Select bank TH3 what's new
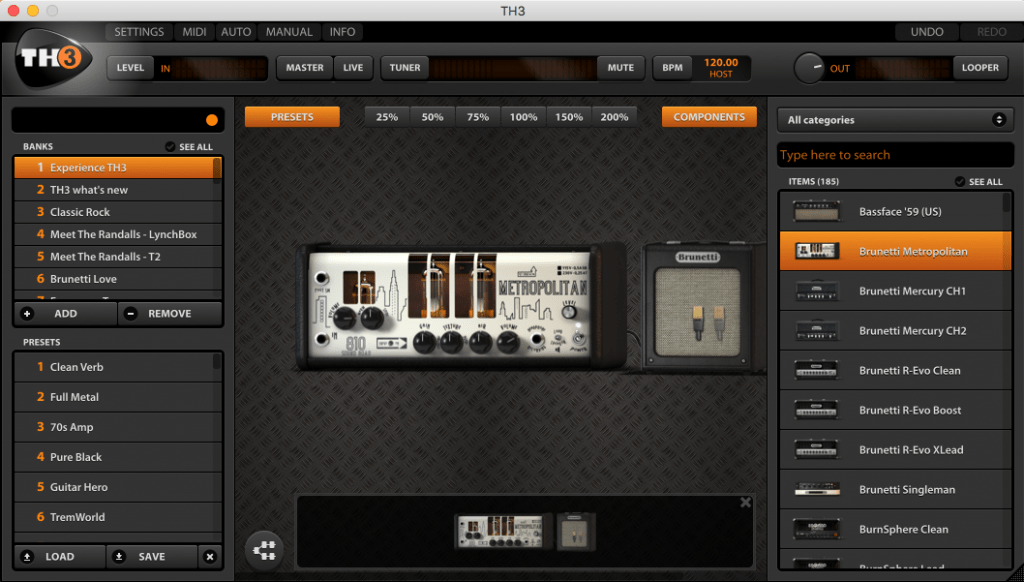1024x582 pixels. tap(114, 189)
